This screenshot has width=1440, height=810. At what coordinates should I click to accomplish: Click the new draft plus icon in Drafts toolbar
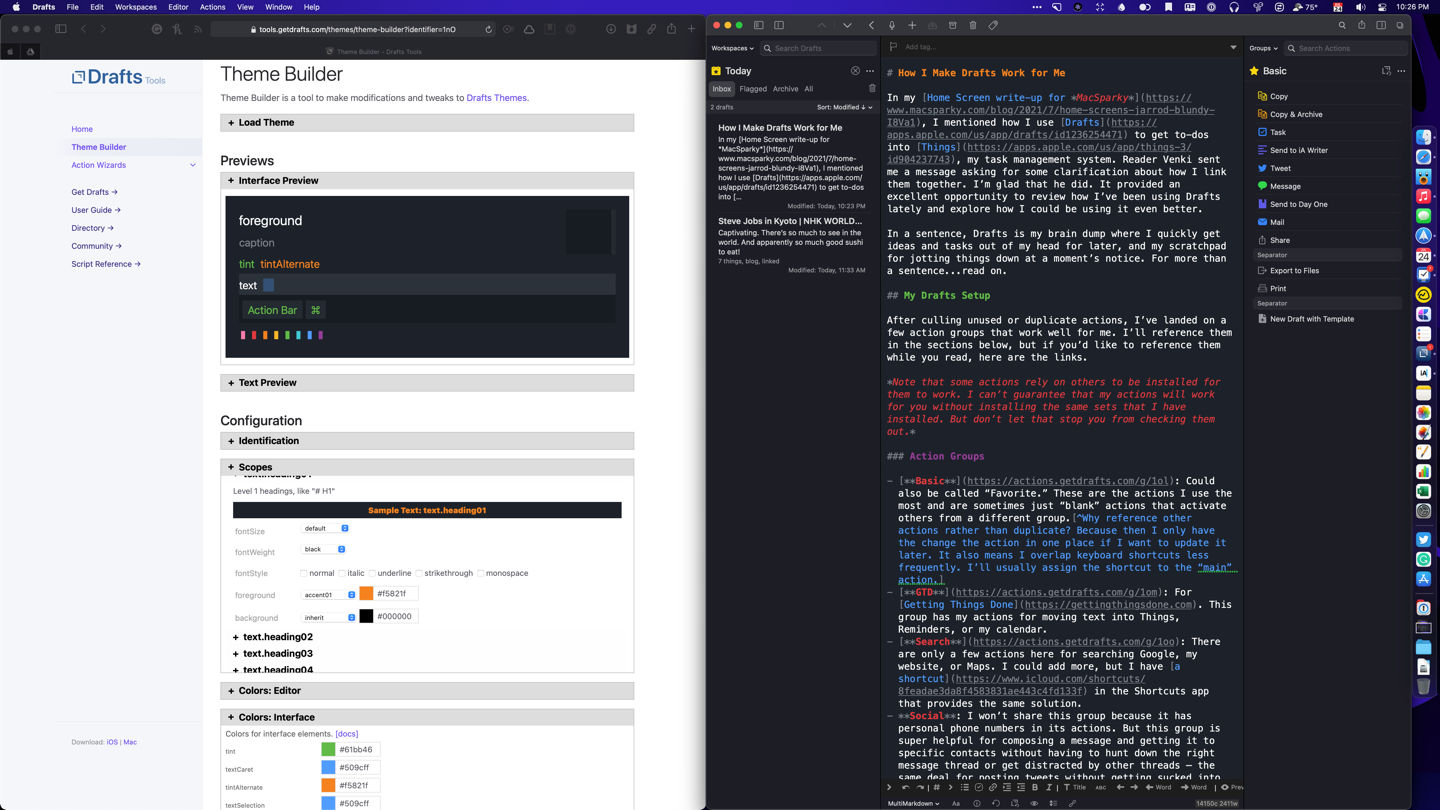tap(912, 25)
